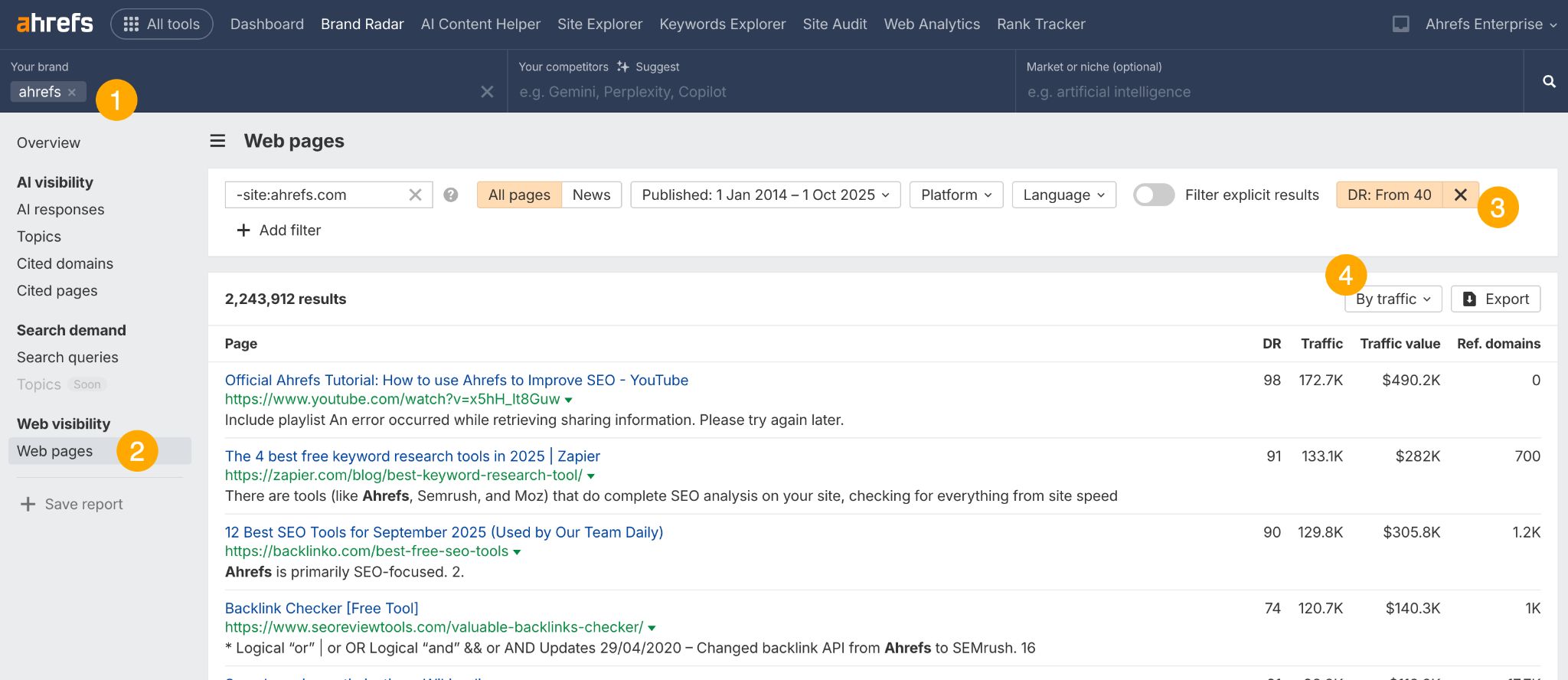
Task: Open the notifications monitor icon
Action: coord(1400,25)
